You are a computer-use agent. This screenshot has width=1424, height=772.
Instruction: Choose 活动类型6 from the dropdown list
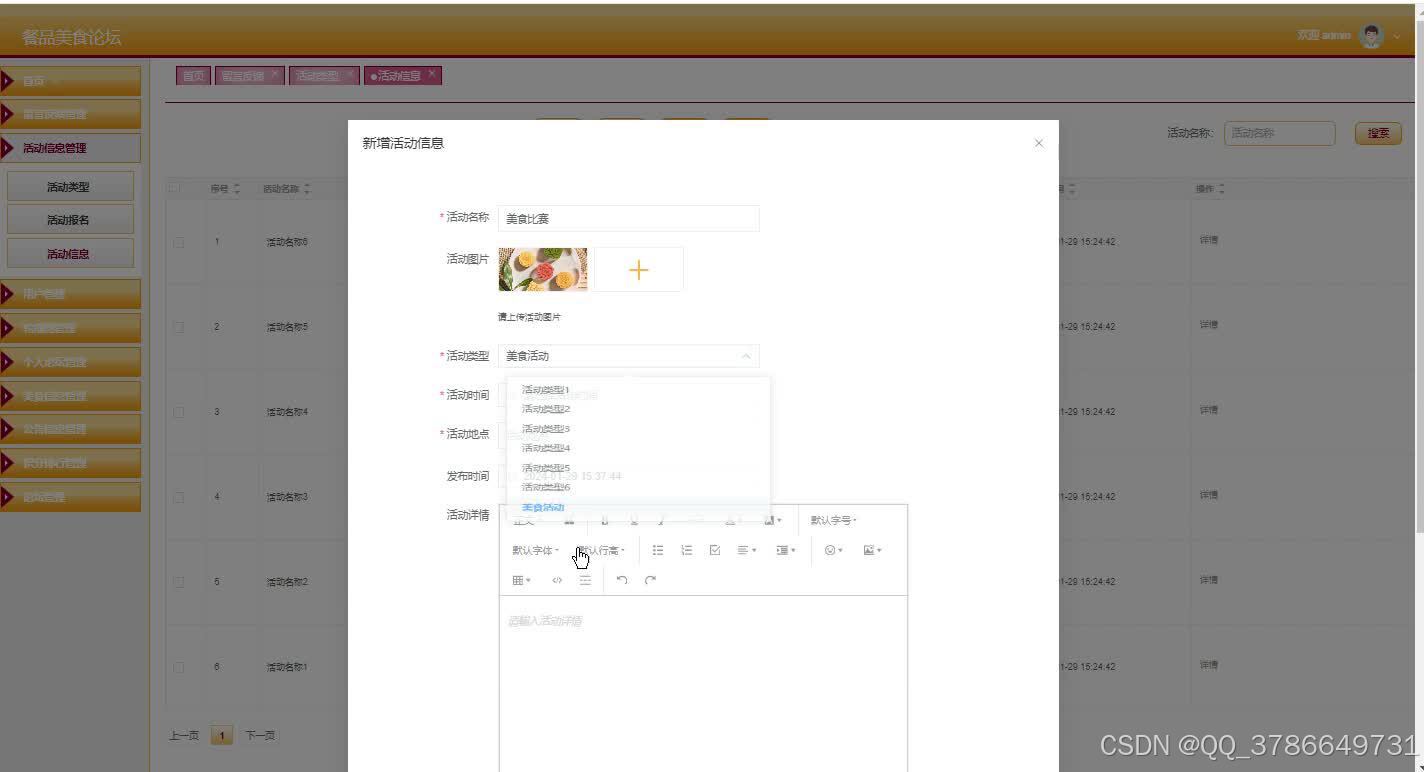[638, 487]
